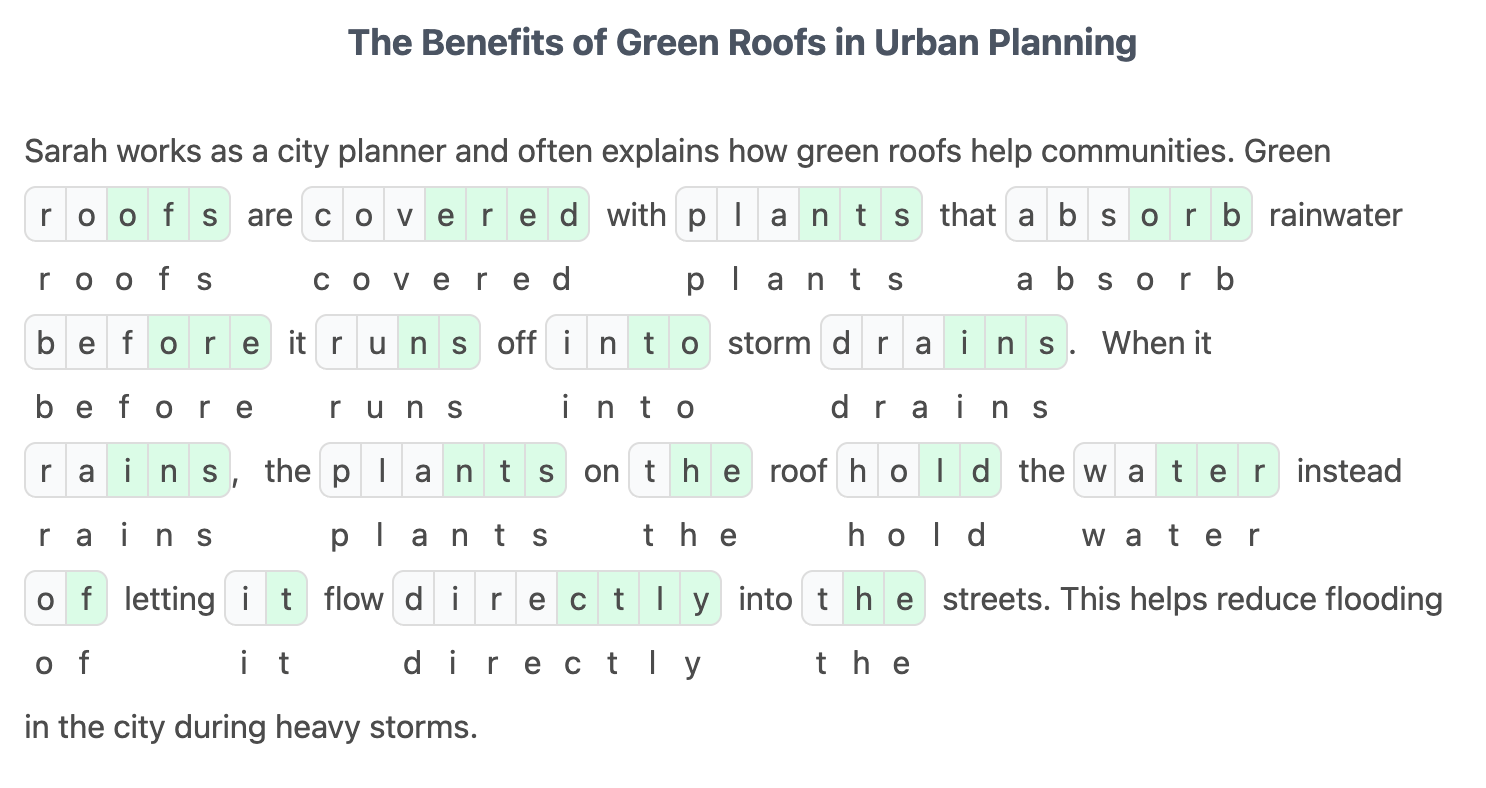Click the final 'b' box in 'absorb'
This screenshot has width=1486, height=788.
(1231, 215)
